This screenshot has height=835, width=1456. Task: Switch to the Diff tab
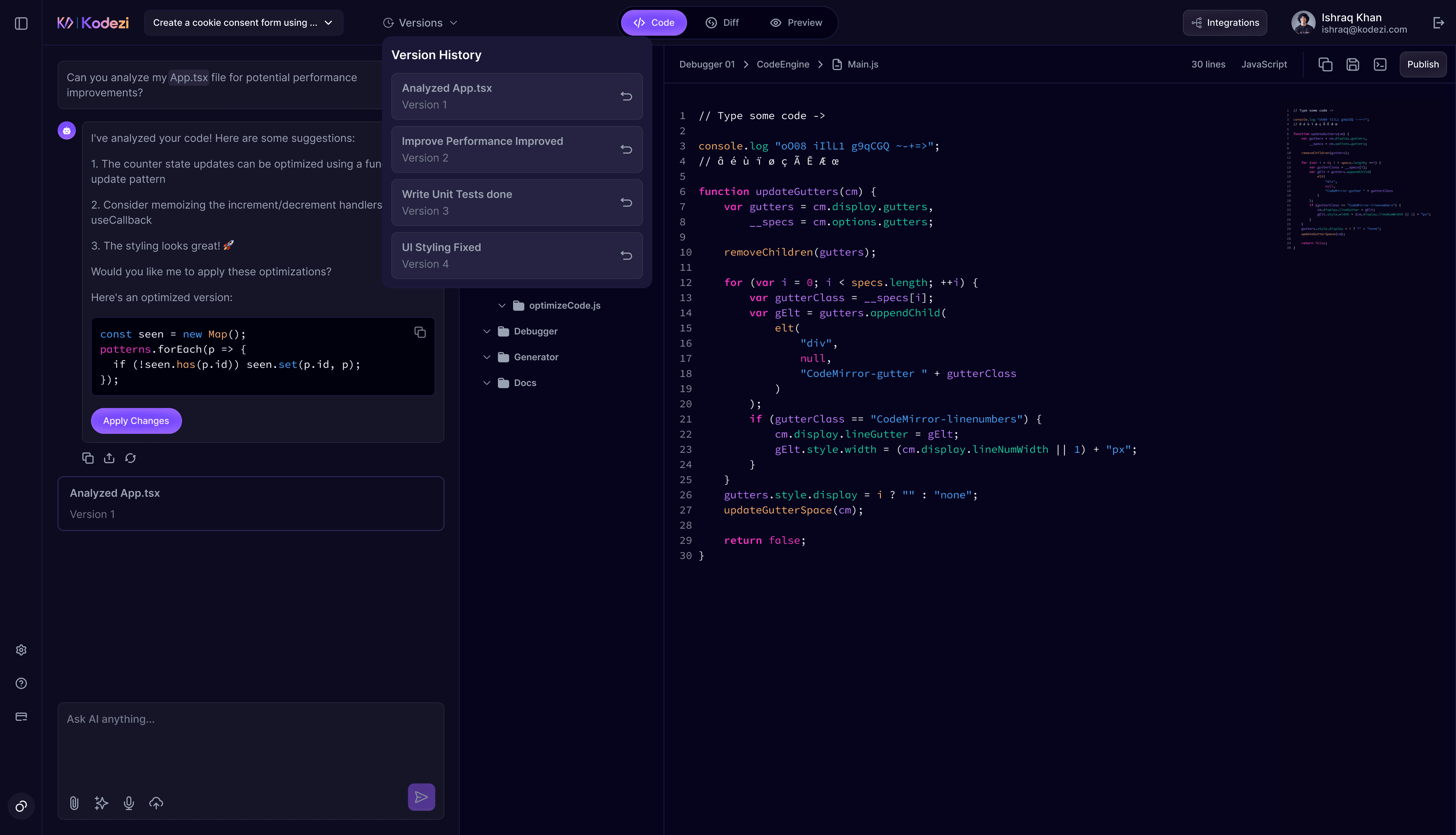pos(722,23)
